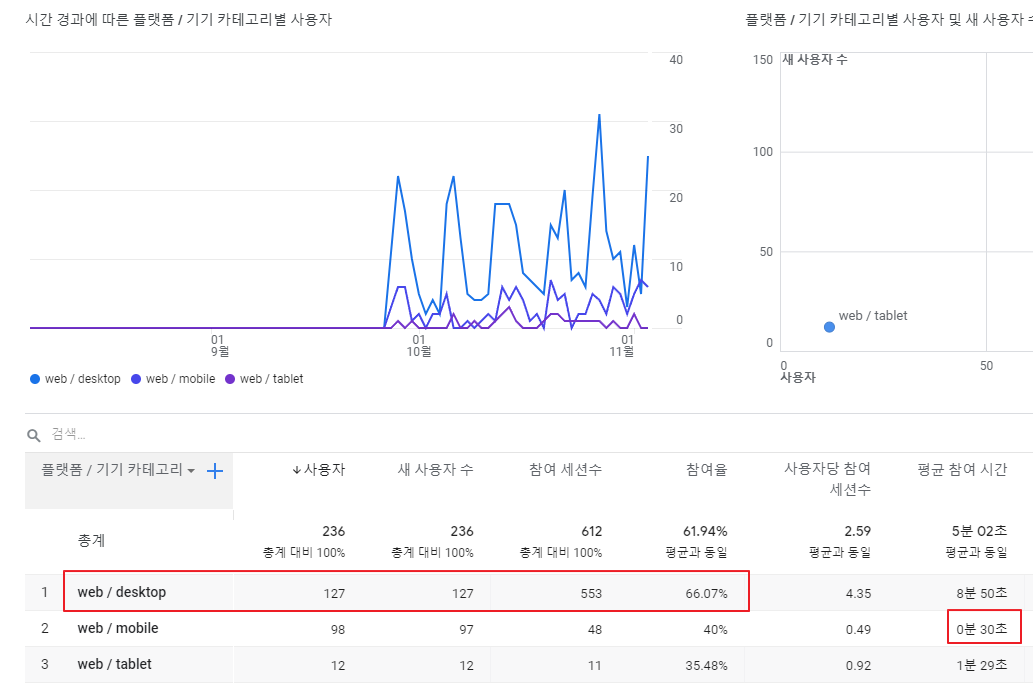This screenshot has height=687, width=1033.
Task: Click tablet sessions per user 0.92
Action: 858,665
